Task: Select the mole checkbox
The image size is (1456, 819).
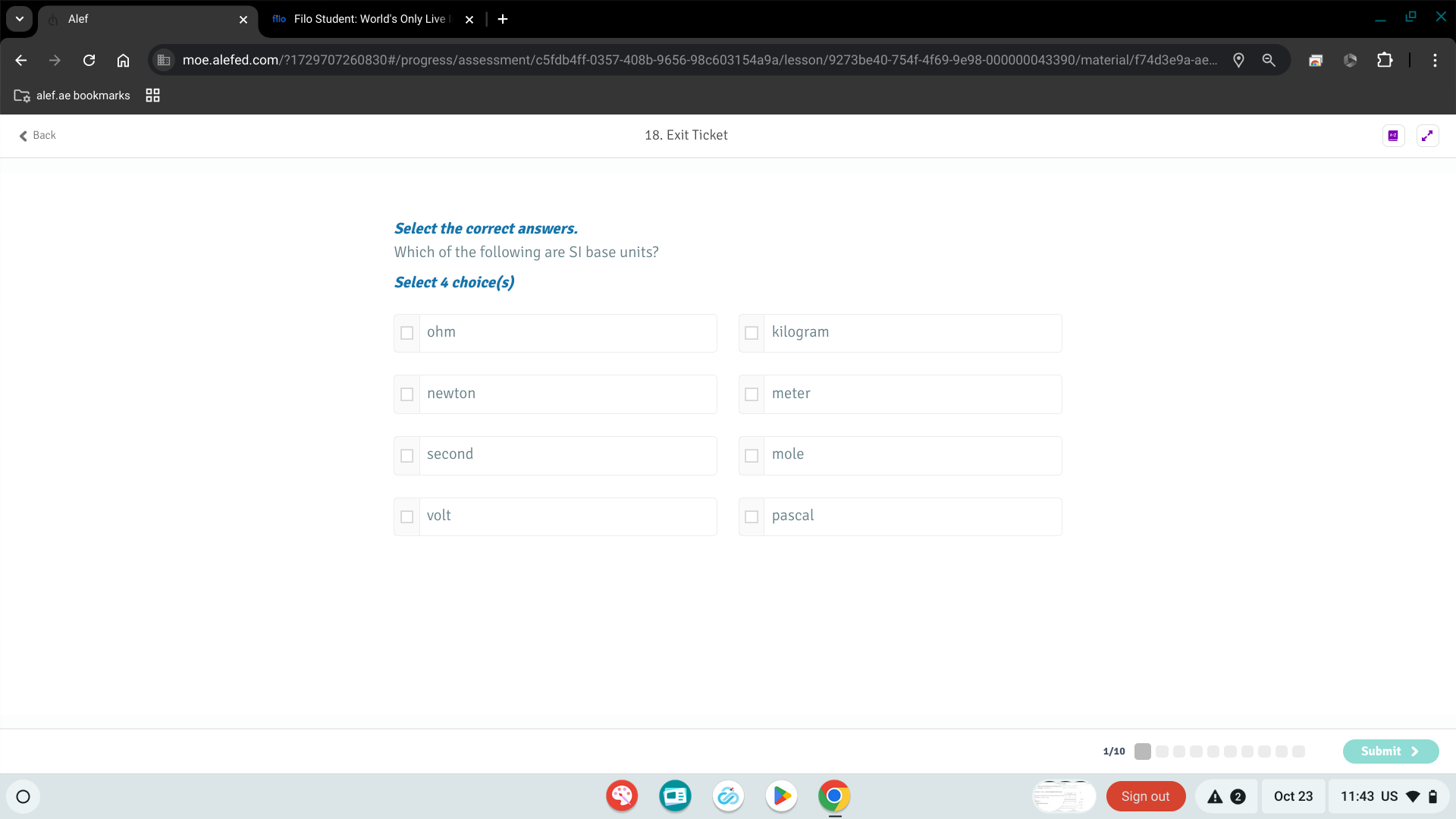Action: pyautogui.click(x=752, y=456)
